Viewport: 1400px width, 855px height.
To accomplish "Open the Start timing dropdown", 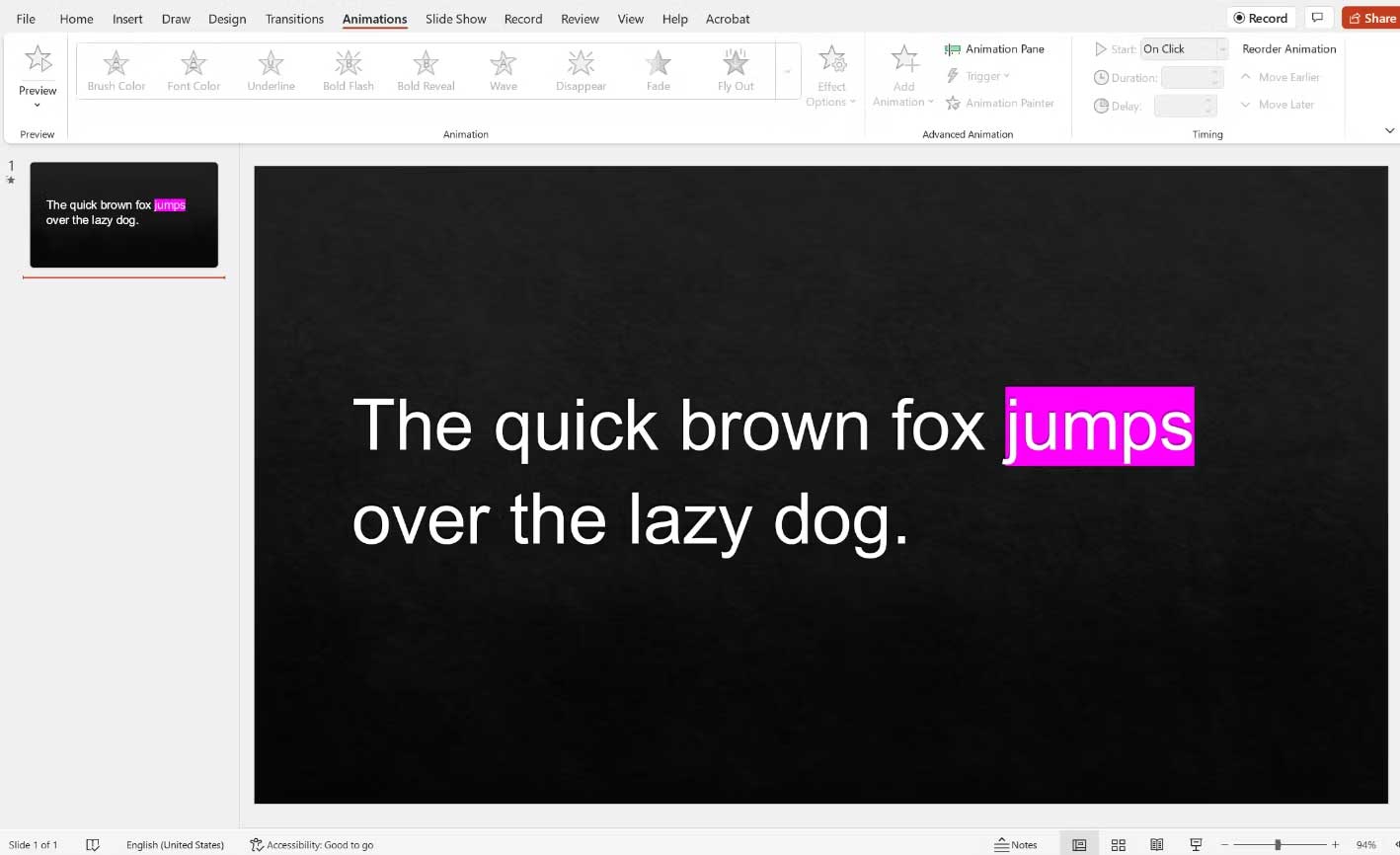I will tap(1221, 49).
